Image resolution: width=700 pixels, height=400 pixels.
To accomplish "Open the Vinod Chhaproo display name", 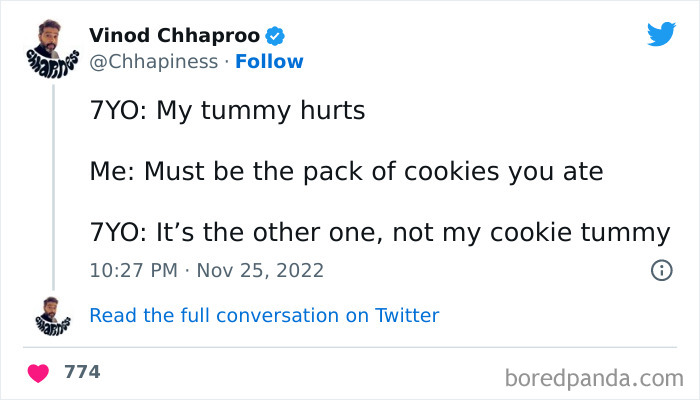I will [175, 36].
